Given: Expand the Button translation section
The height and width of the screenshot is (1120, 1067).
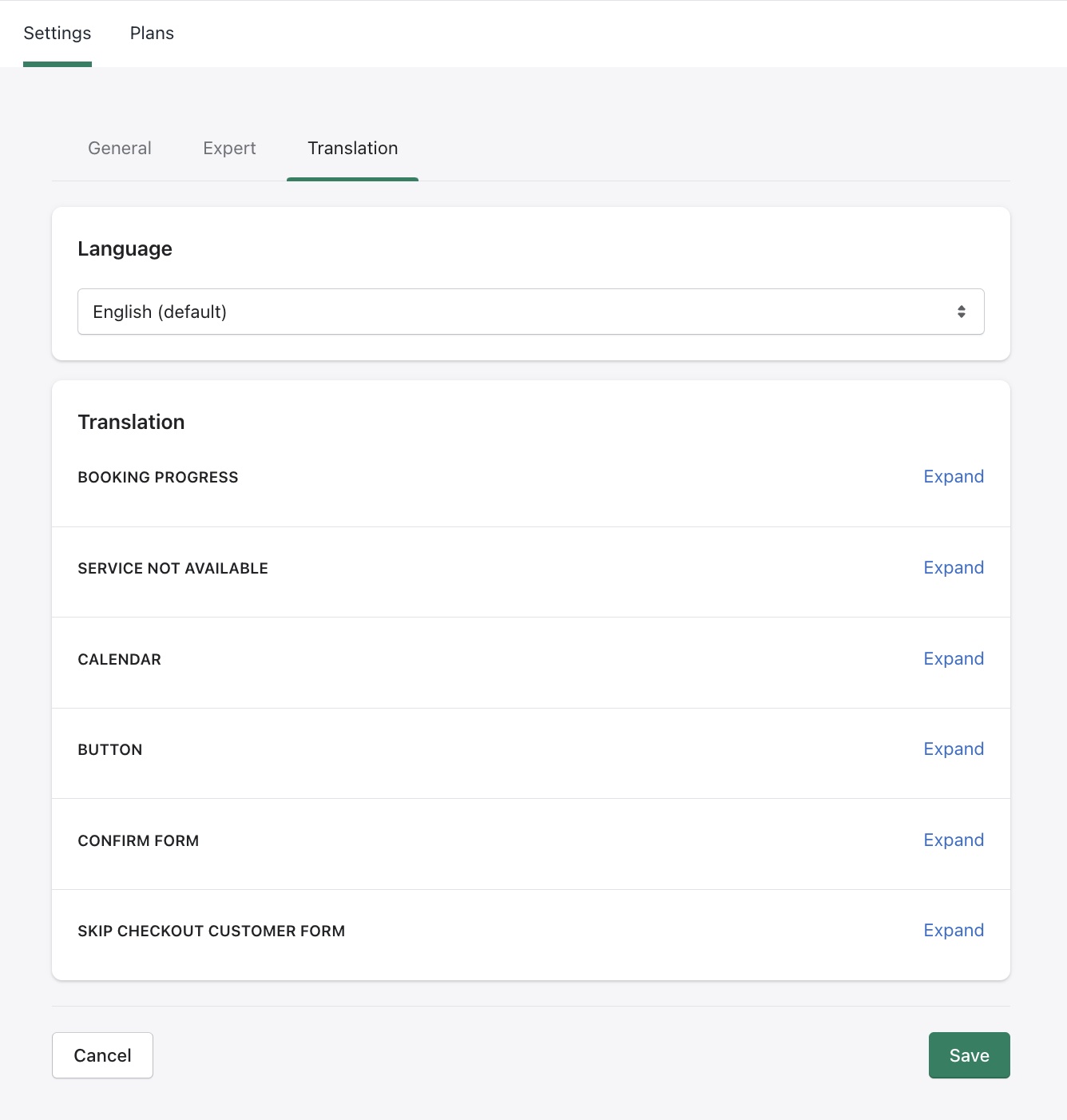Looking at the screenshot, I should pos(953,749).
